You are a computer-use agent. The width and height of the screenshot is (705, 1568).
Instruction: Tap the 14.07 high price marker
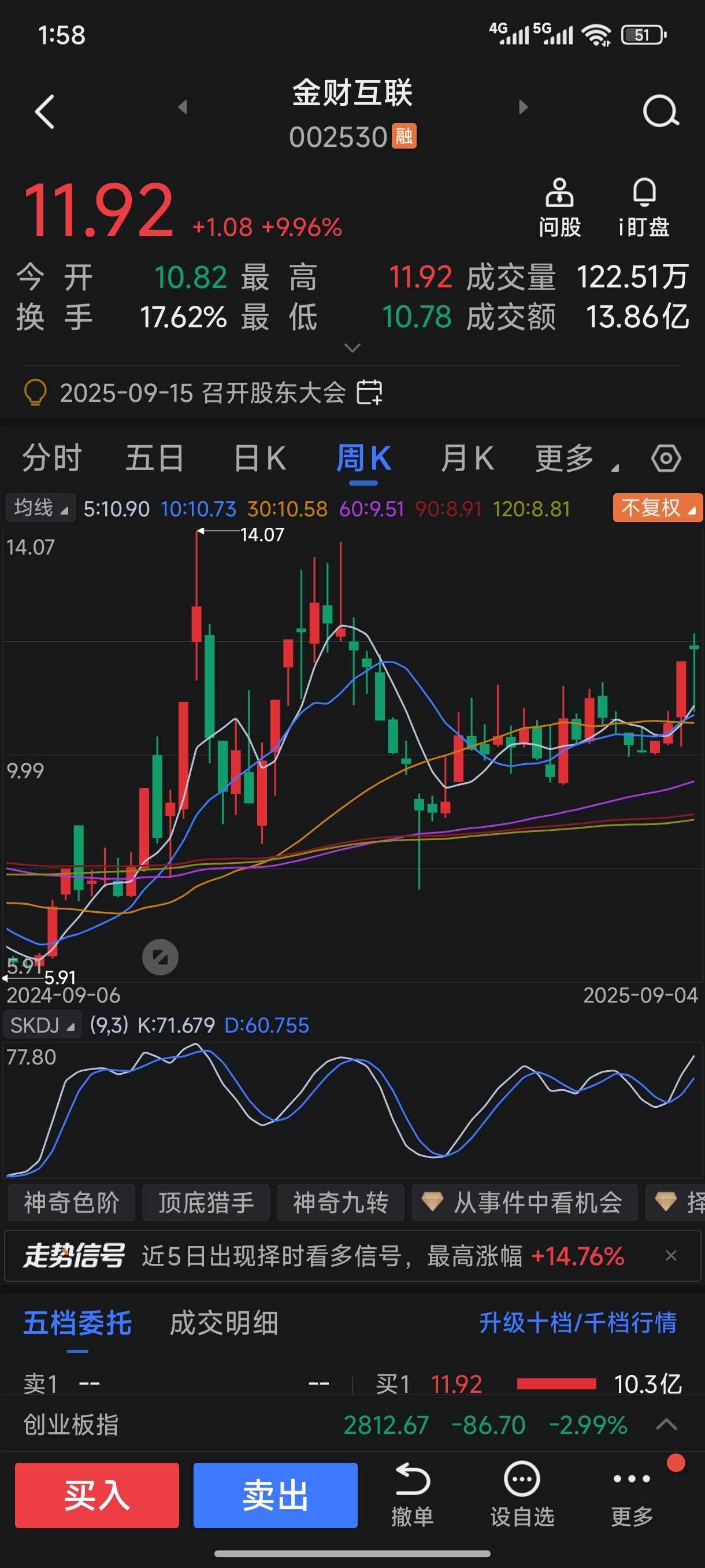click(x=262, y=534)
